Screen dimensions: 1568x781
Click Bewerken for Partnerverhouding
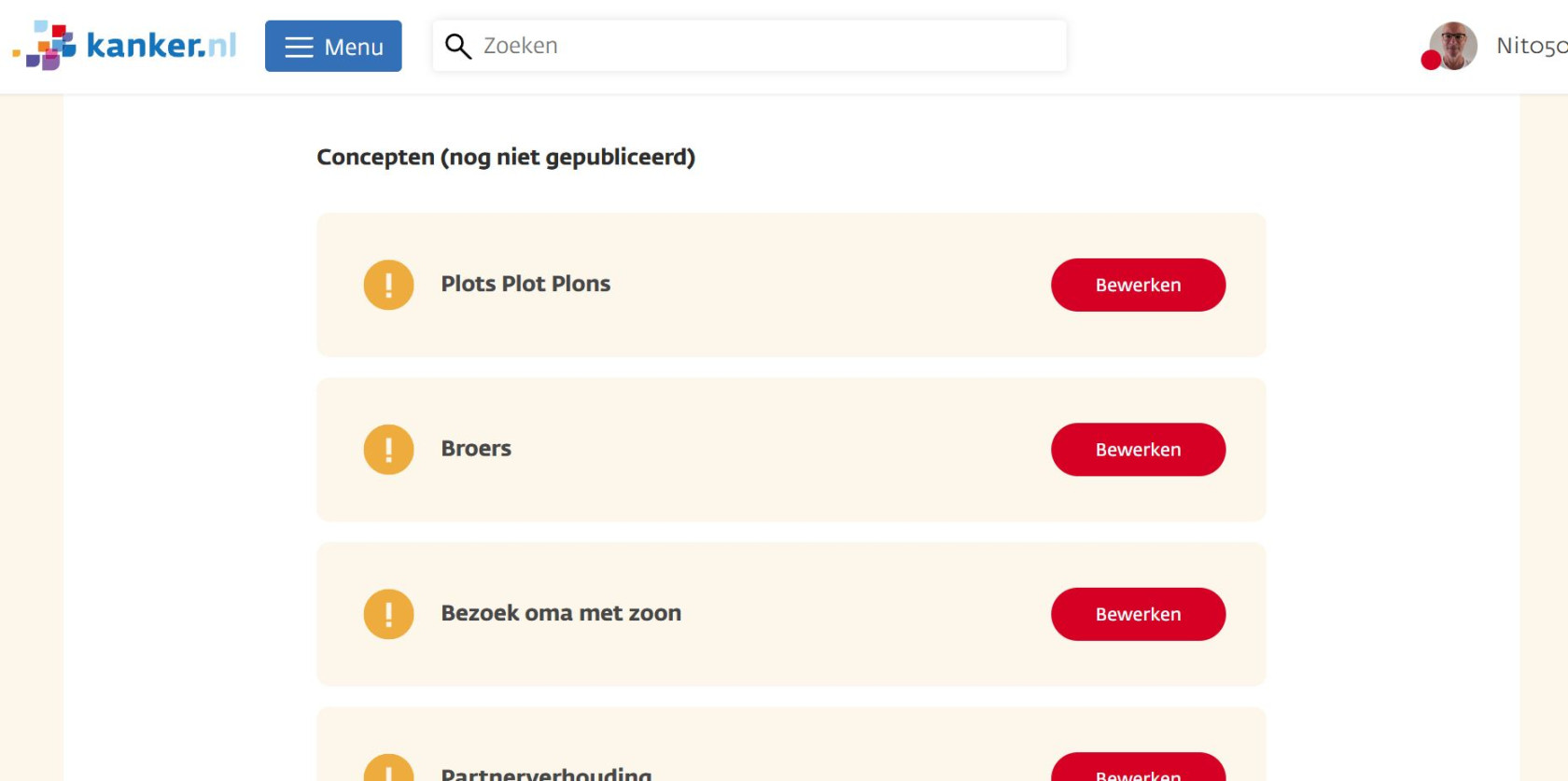(x=1138, y=768)
